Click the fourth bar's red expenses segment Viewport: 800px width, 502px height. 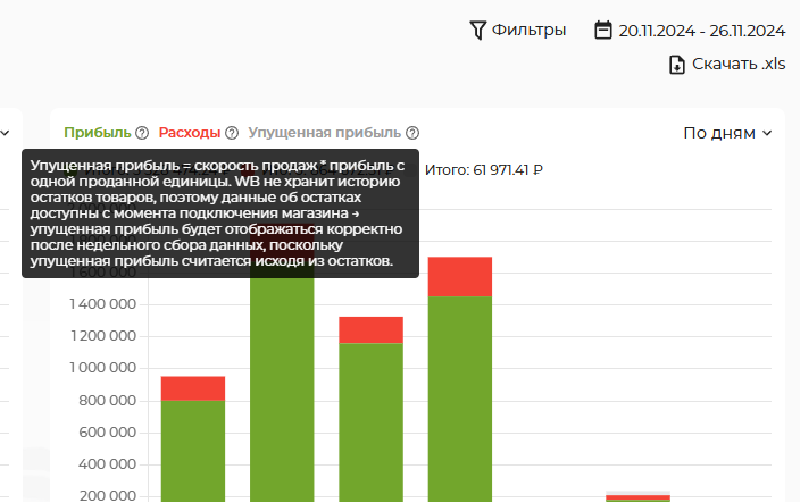click(x=460, y=277)
